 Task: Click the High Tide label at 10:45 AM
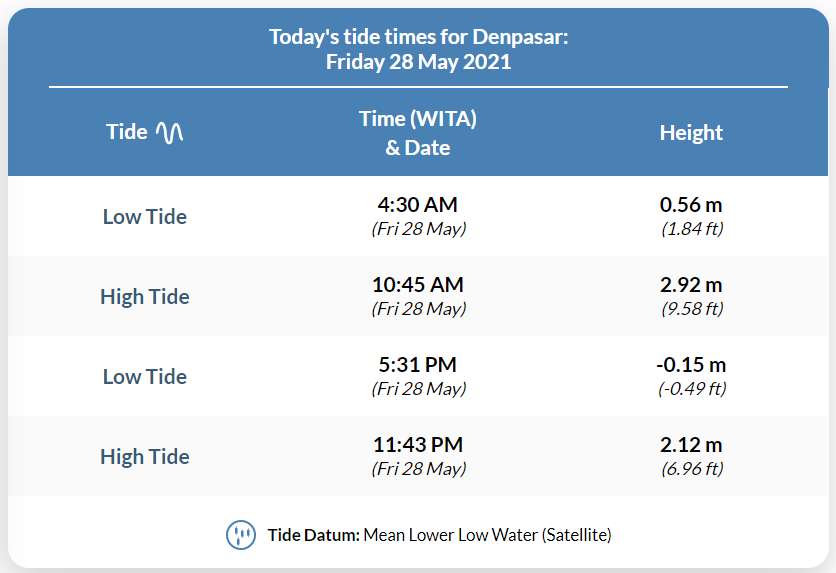tap(144, 296)
